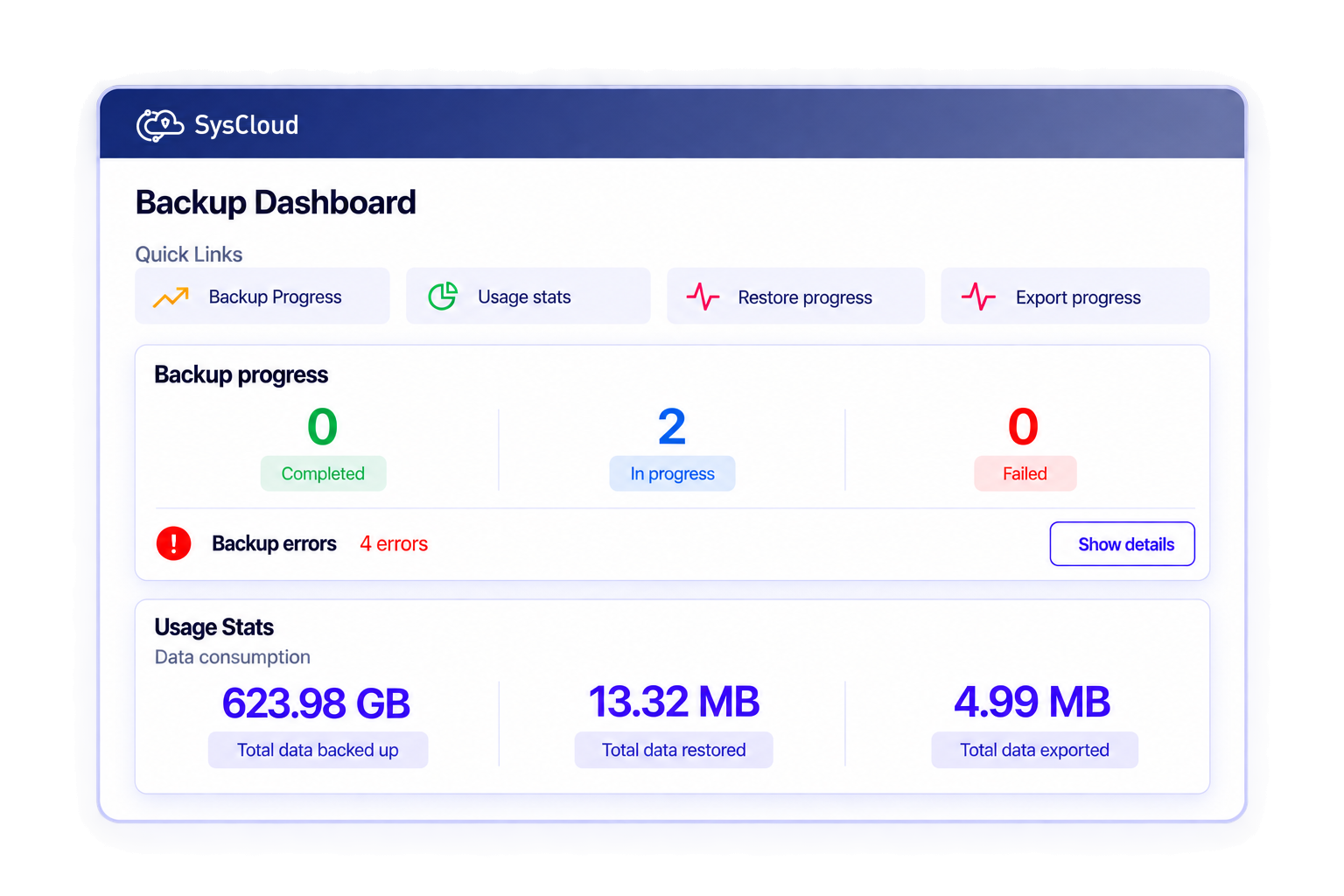The height and width of the screenshot is (896, 1344).
Task: Click the Restore progress pulse icon
Action: (703, 297)
